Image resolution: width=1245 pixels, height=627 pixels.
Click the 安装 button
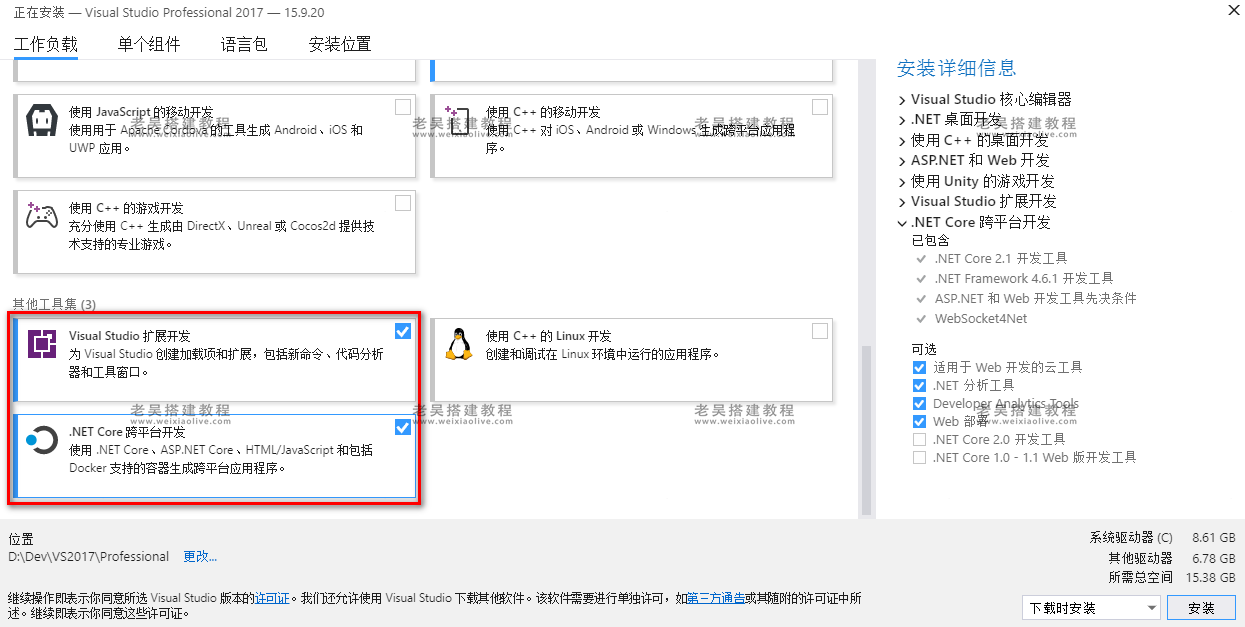(1201, 607)
